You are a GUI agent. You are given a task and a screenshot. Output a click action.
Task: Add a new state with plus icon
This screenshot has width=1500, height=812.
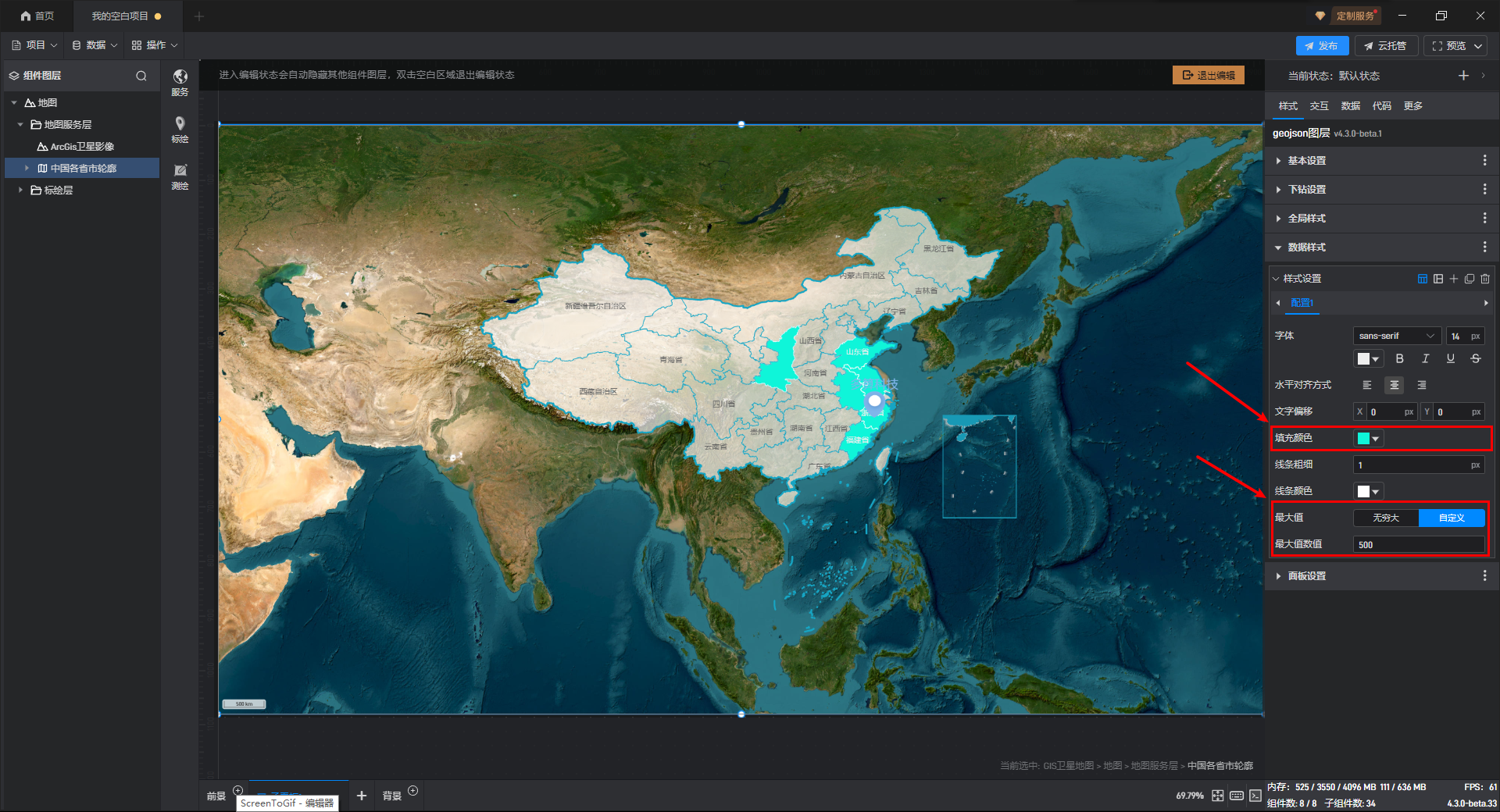1463,76
